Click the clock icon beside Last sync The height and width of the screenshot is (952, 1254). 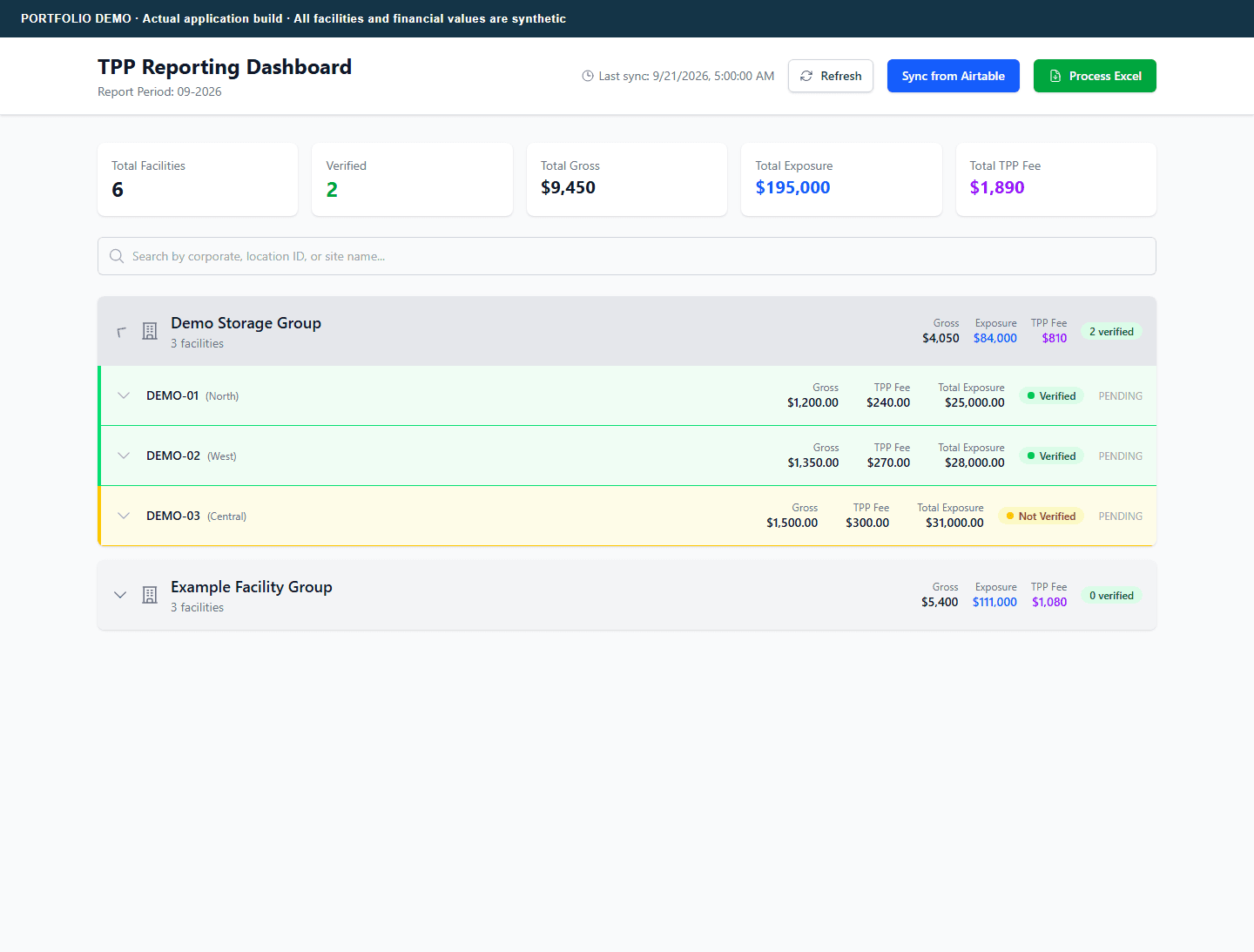click(x=588, y=76)
